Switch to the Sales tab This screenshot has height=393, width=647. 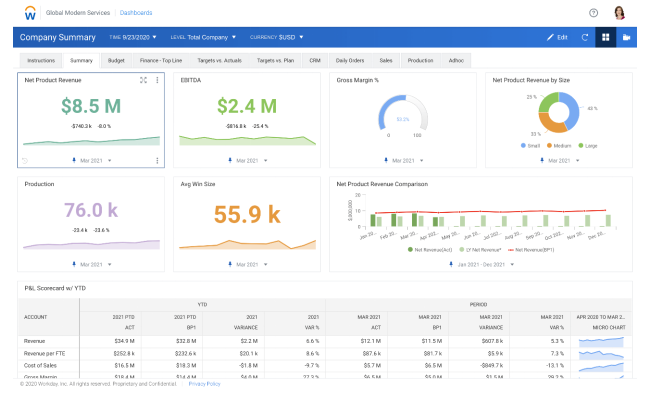tap(386, 61)
